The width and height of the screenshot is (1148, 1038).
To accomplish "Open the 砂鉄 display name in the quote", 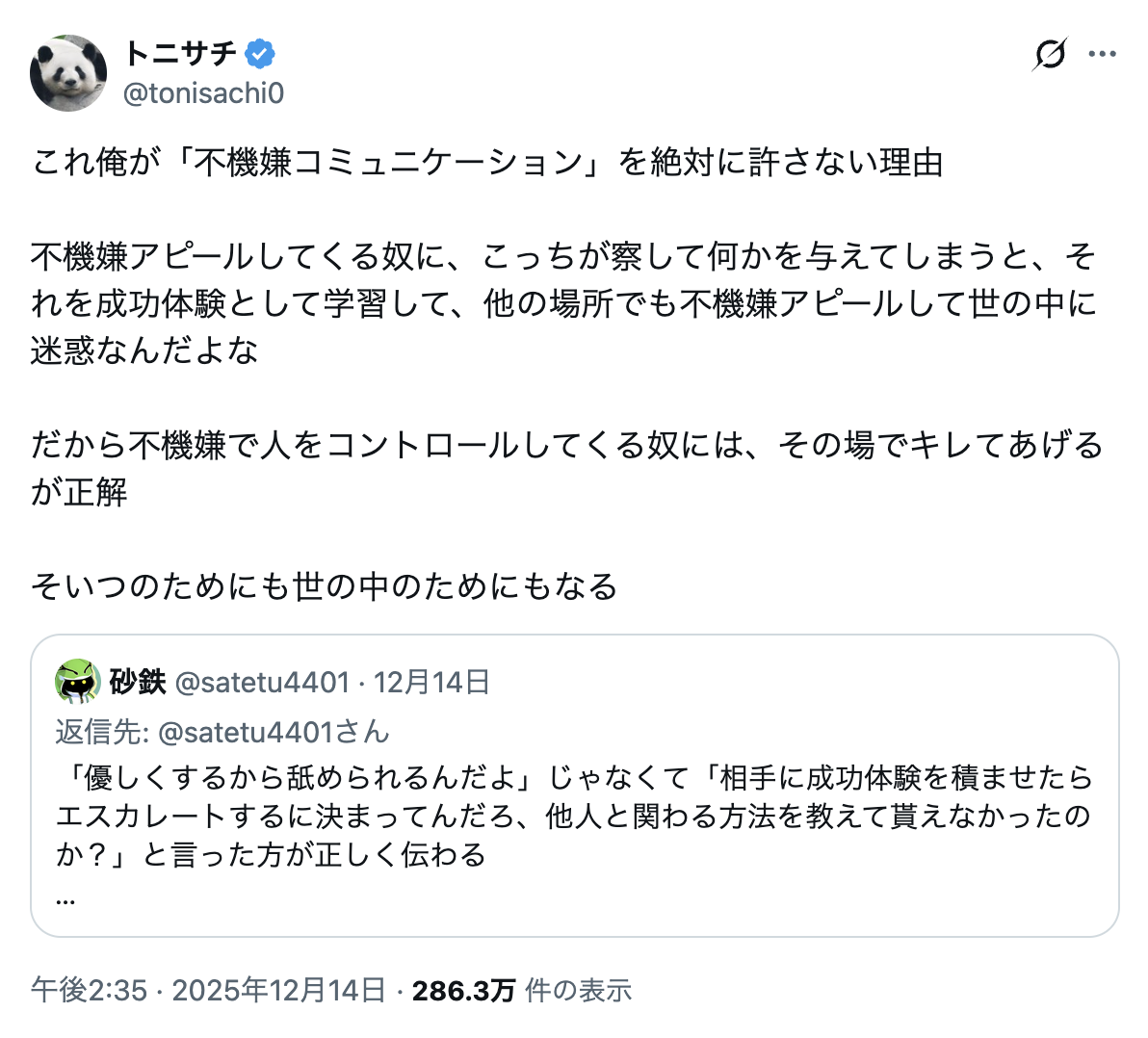I will coord(138,682).
